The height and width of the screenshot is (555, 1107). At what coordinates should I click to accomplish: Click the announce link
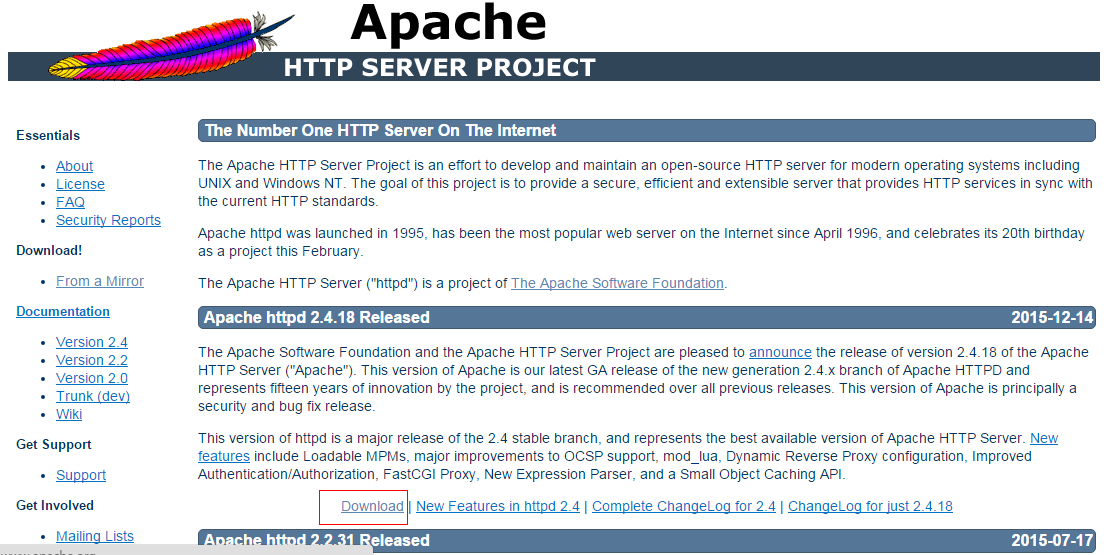coord(780,352)
